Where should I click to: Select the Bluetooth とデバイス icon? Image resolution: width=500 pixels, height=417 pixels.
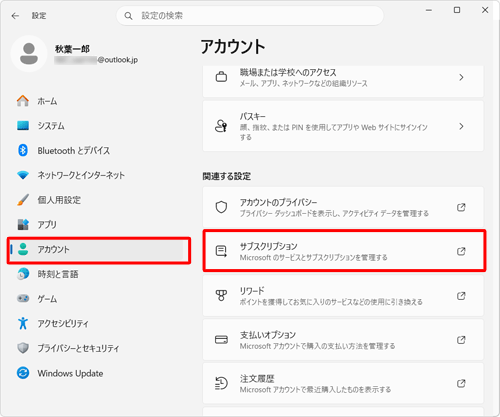pyautogui.click(x=23, y=150)
